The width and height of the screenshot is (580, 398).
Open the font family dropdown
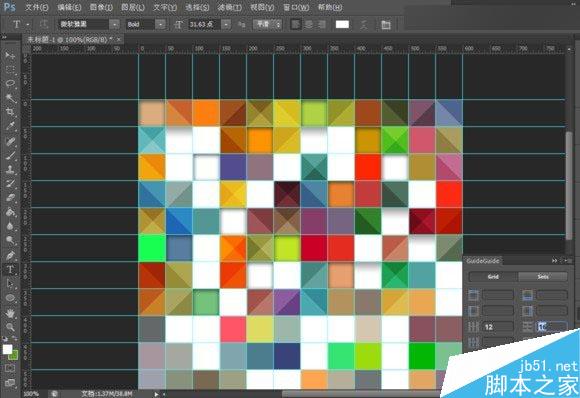114,24
